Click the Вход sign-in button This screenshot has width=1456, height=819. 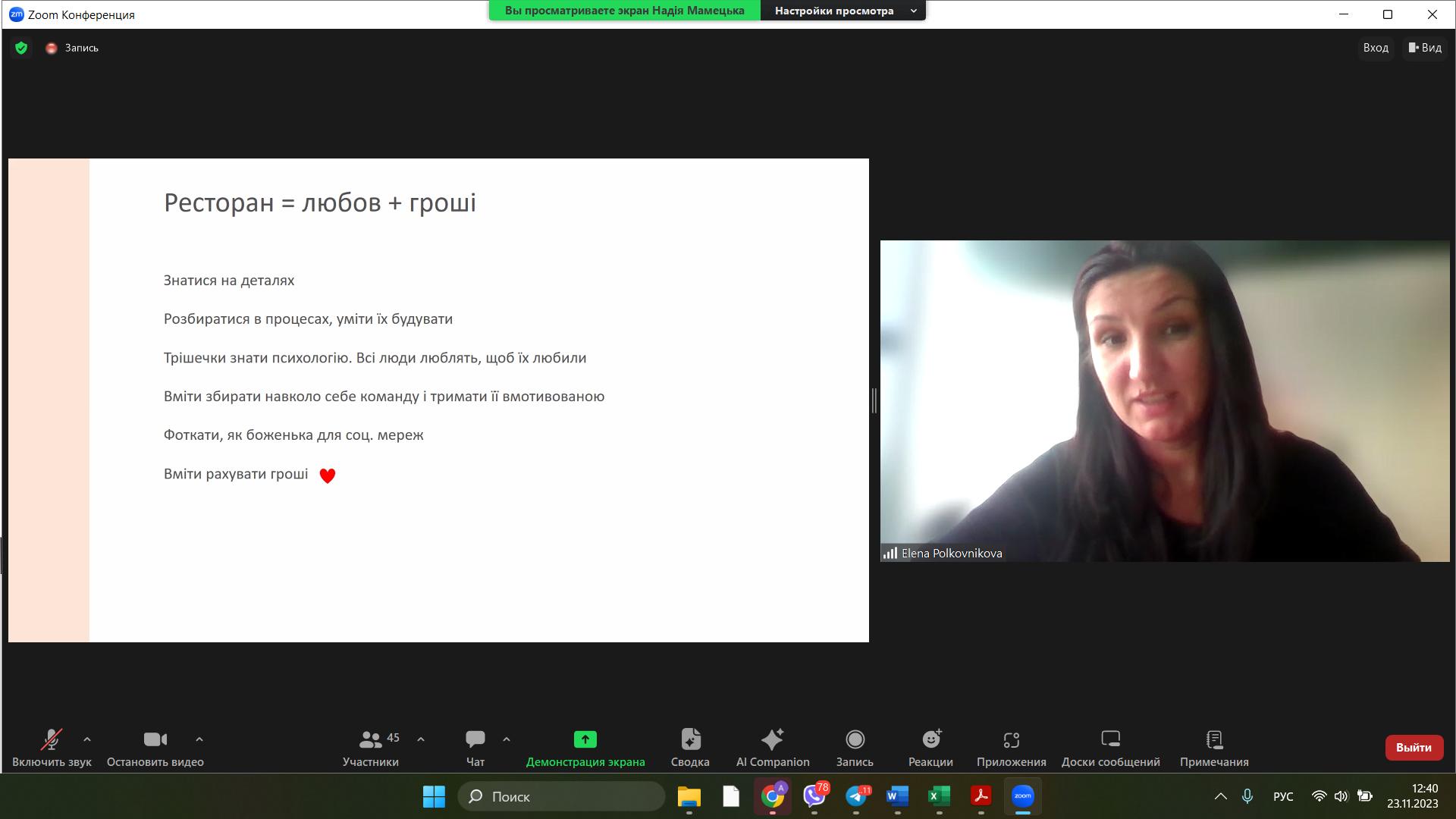tap(1375, 48)
